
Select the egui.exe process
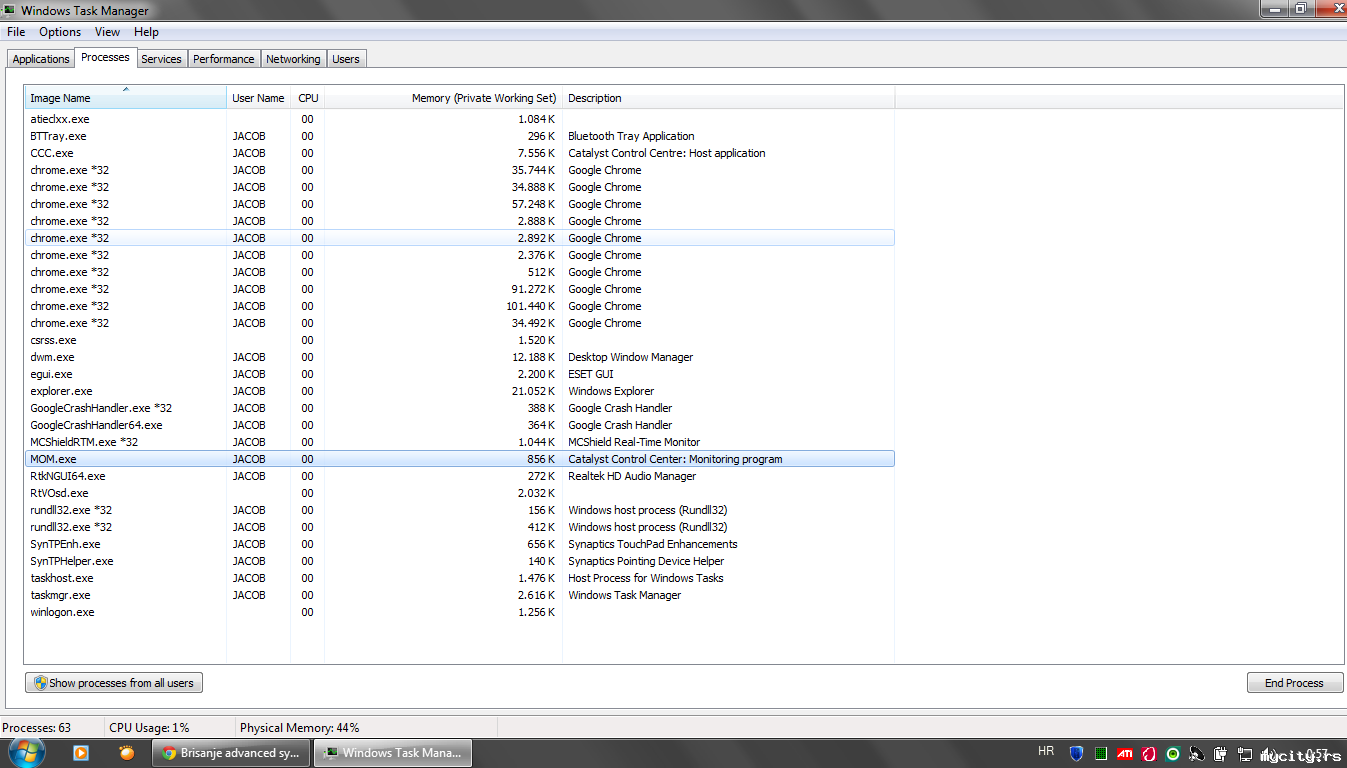460,374
